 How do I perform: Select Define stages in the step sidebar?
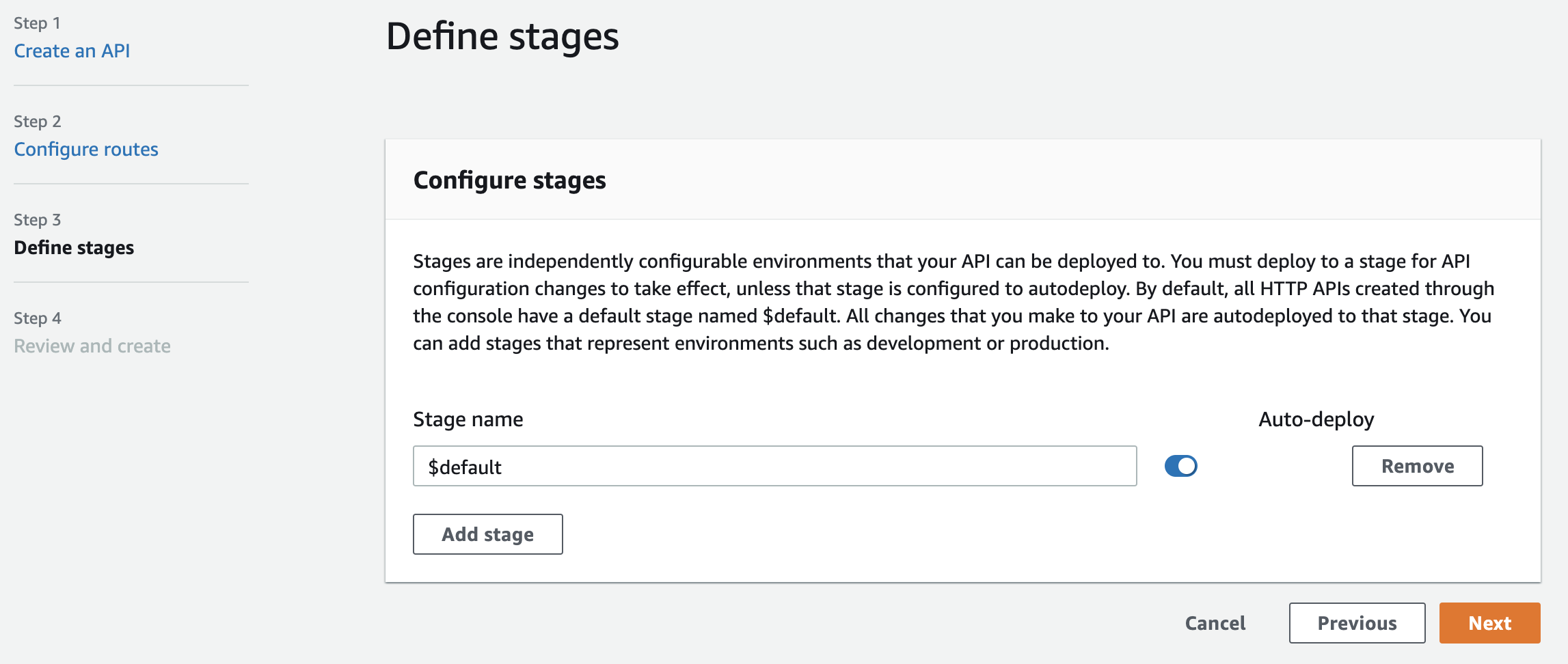(x=74, y=248)
